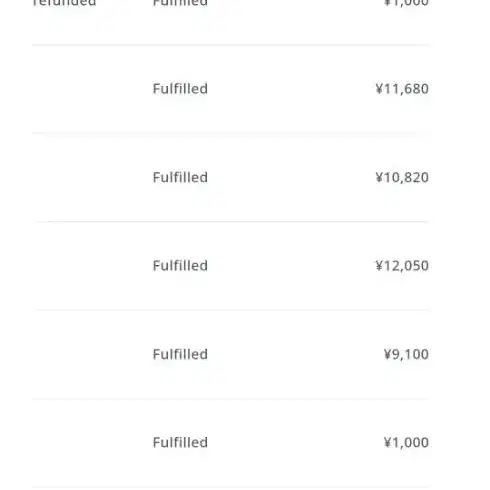Click the partially visible refunded payment status

click(64, 3)
